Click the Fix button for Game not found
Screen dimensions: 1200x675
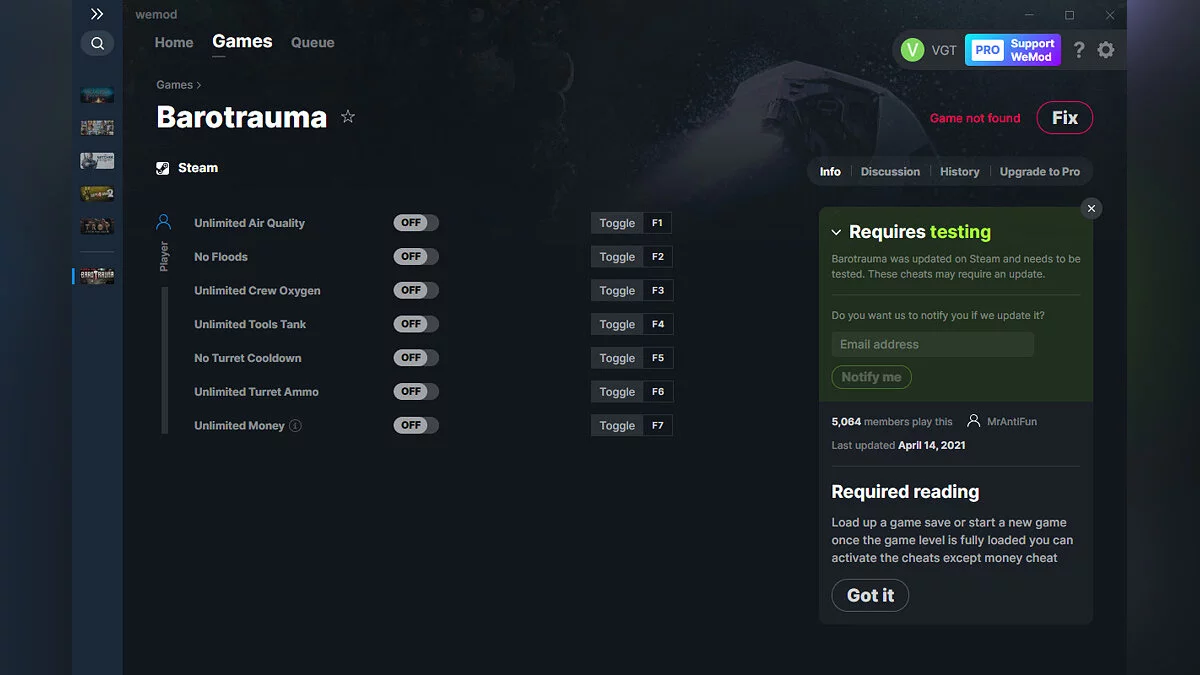click(x=1064, y=117)
